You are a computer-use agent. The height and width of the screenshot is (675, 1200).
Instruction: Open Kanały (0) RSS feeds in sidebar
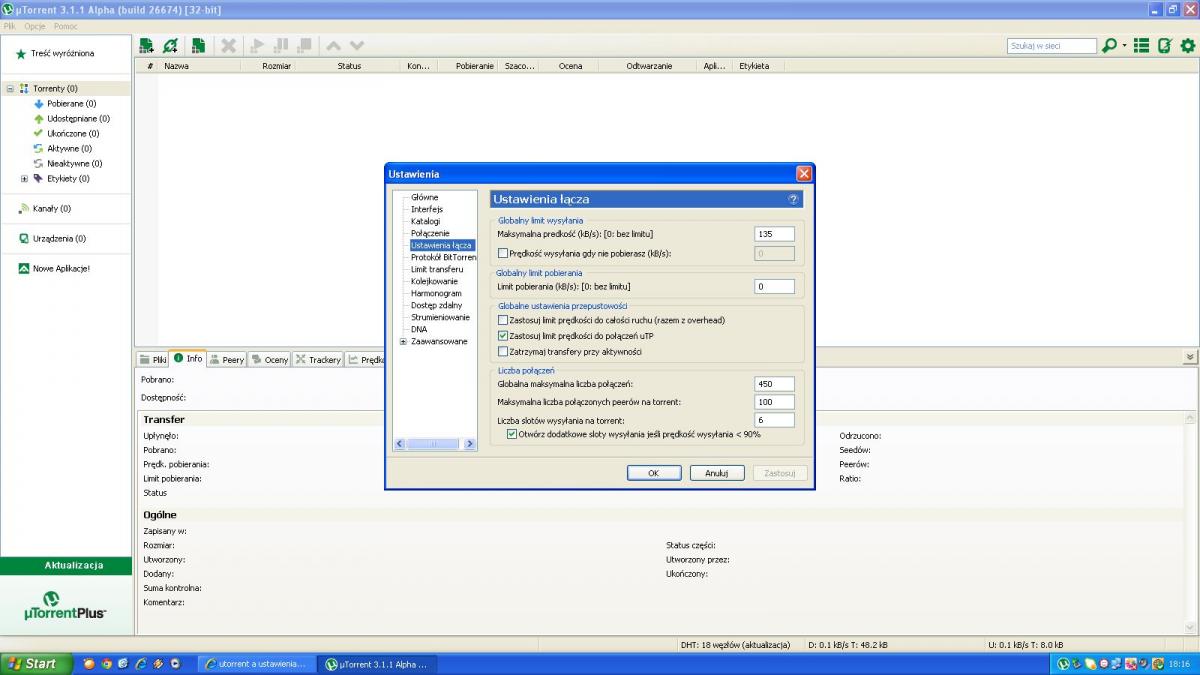tap(45, 209)
